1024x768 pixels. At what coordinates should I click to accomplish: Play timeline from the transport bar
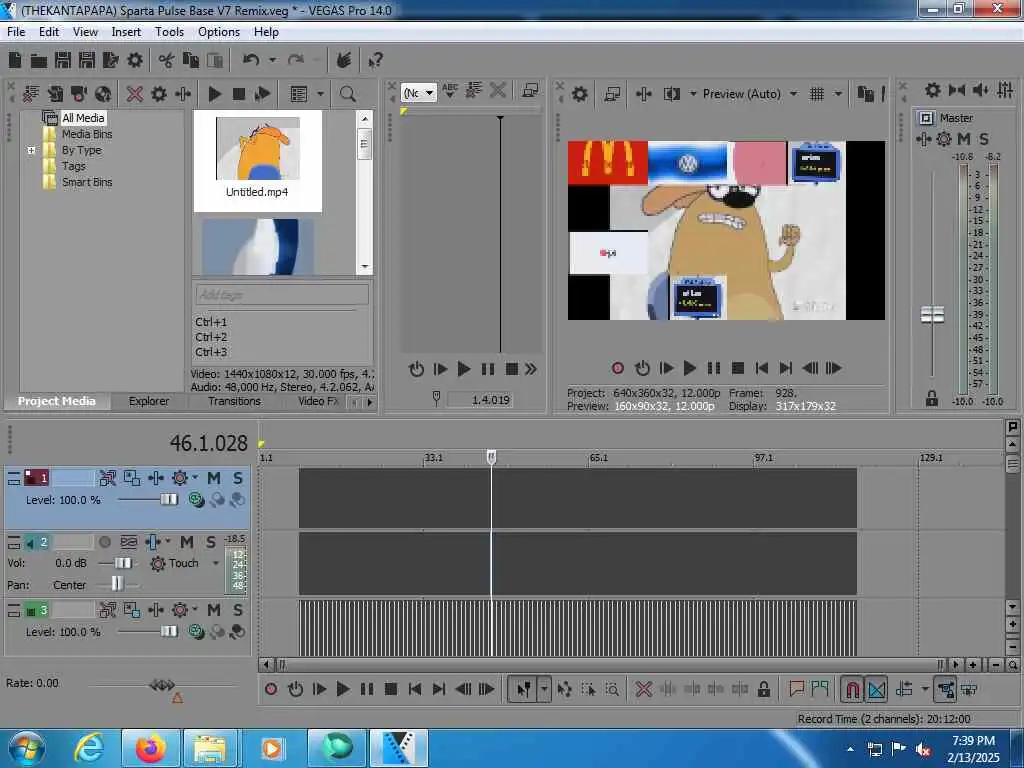[x=342, y=689]
